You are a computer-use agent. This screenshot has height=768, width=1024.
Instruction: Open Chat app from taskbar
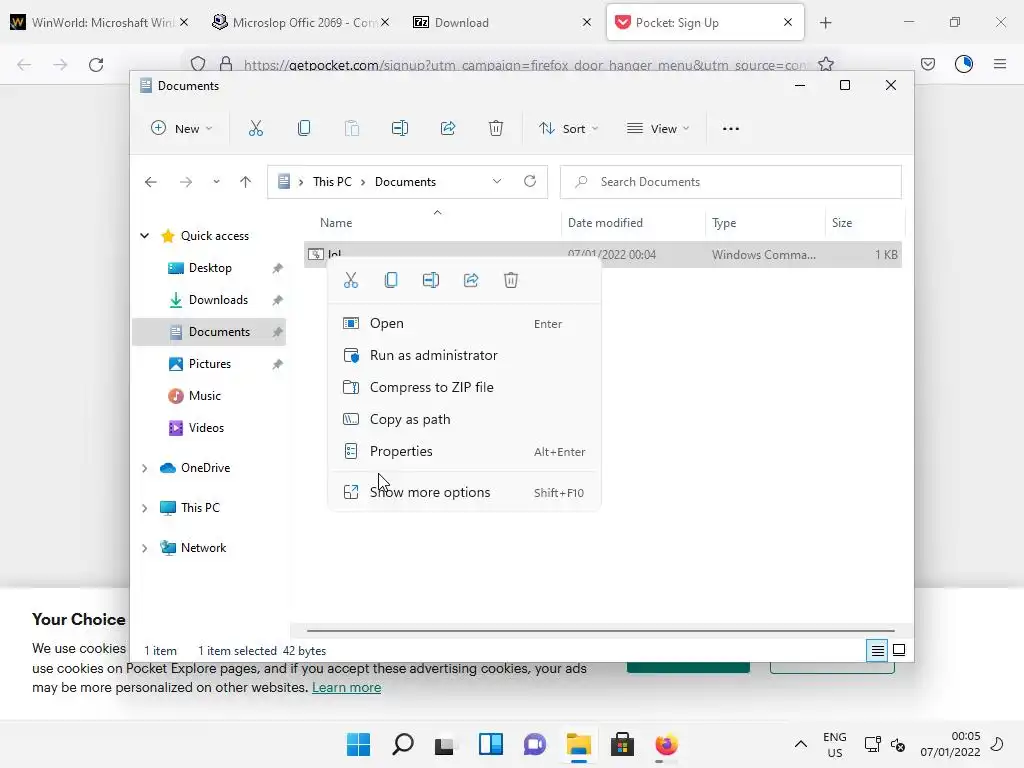coord(534,744)
